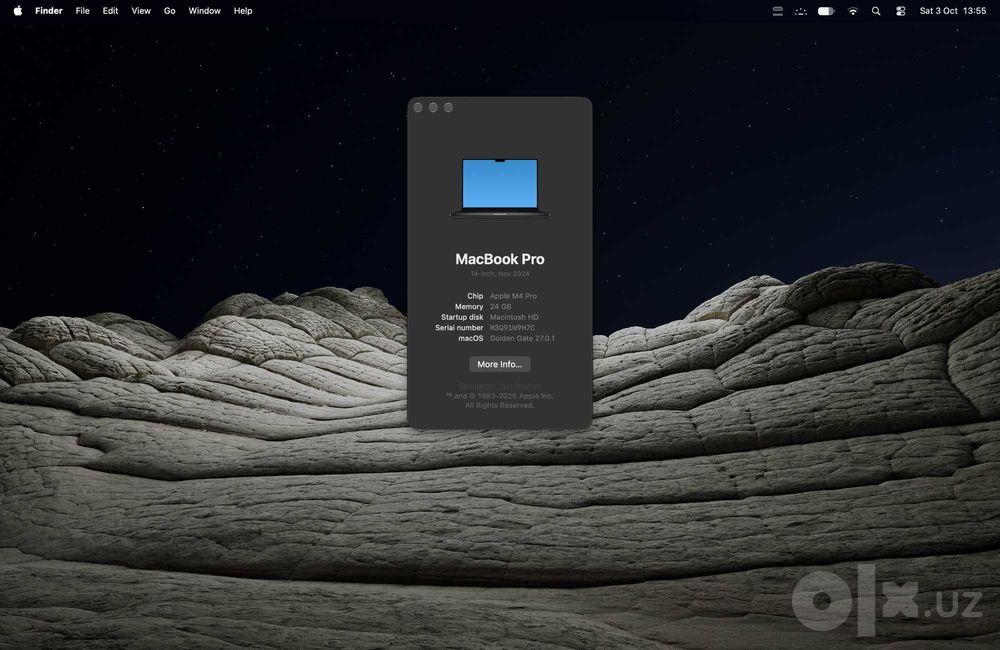Open Spotlight search magnifier icon
The width and height of the screenshot is (1000, 650).
pos(876,11)
